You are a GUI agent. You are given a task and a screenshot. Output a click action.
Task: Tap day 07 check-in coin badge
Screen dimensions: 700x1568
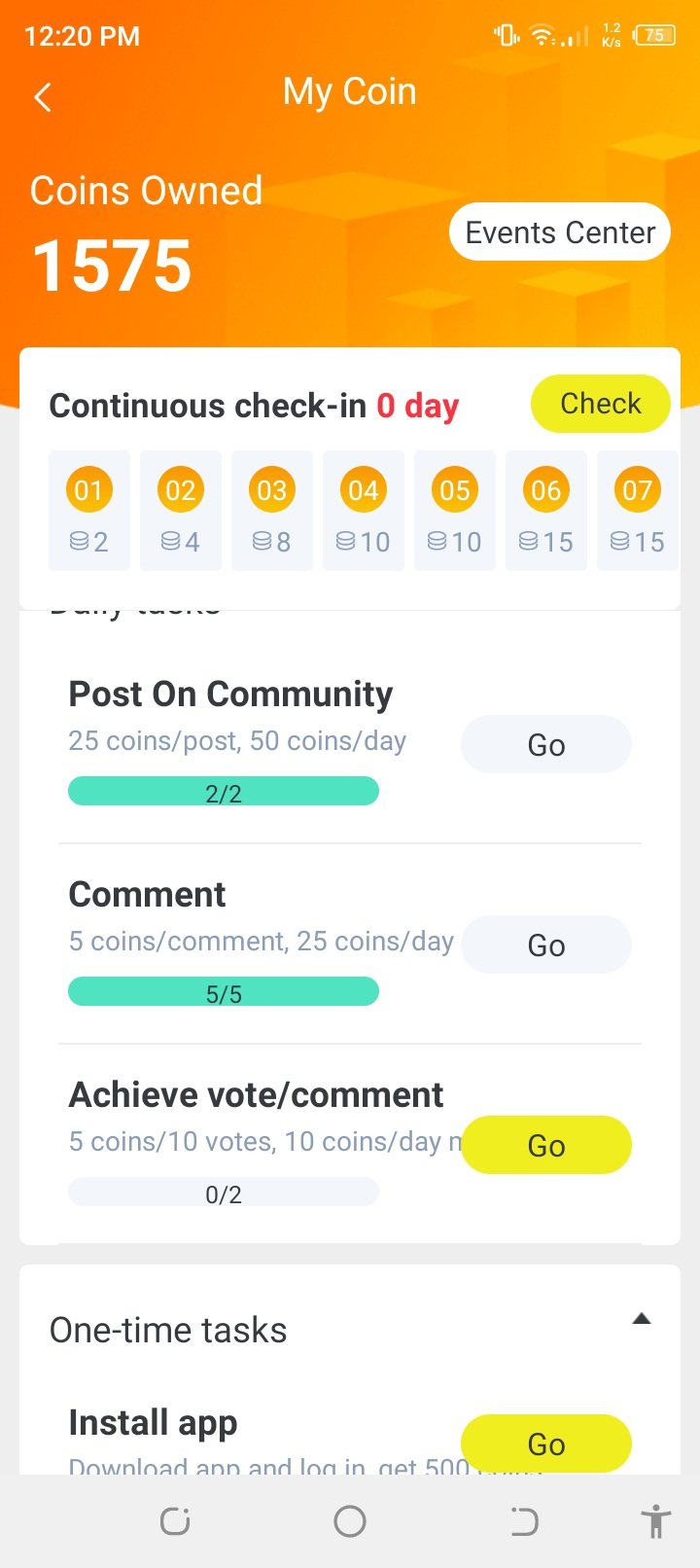[x=637, y=490]
